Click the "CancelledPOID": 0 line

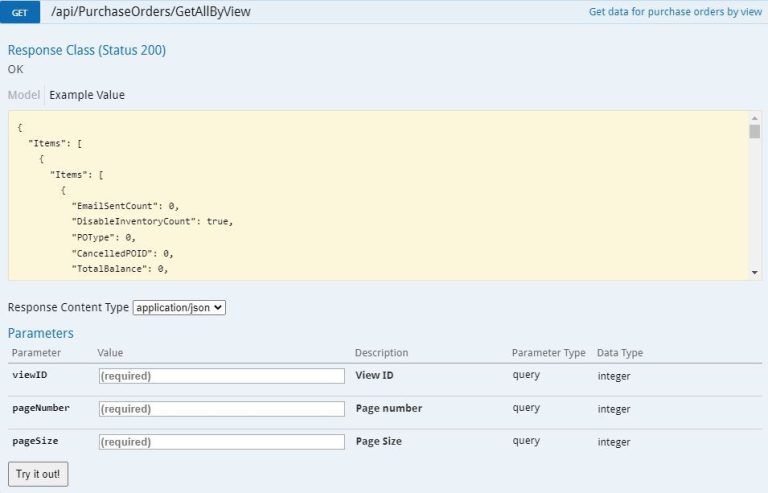point(122,253)
